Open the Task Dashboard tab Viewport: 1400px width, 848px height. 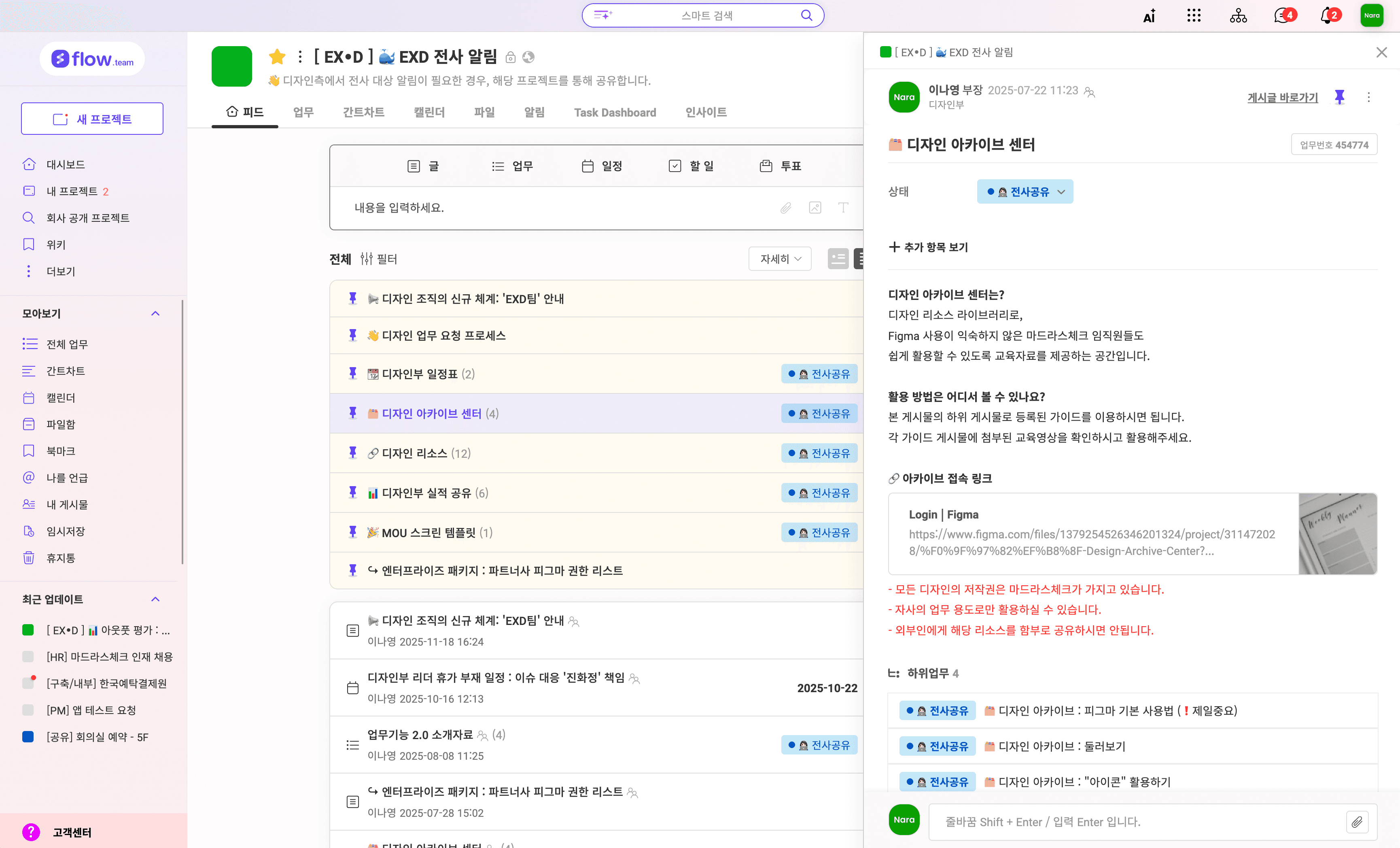point(615,113)
